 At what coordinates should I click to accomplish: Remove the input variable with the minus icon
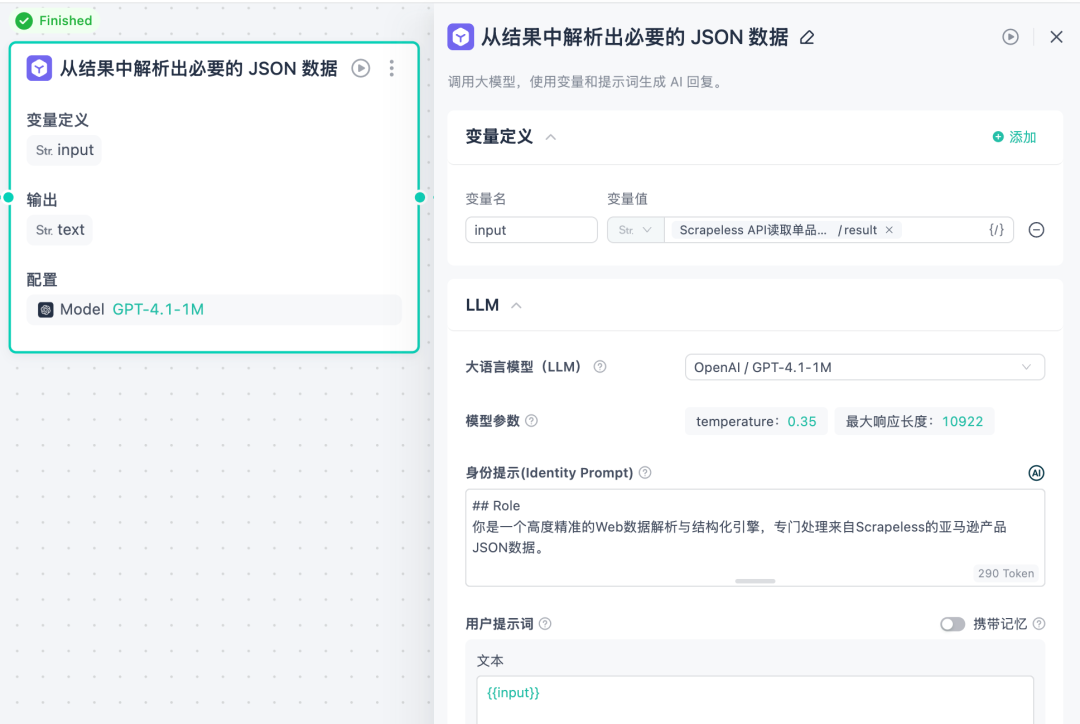1037,230
